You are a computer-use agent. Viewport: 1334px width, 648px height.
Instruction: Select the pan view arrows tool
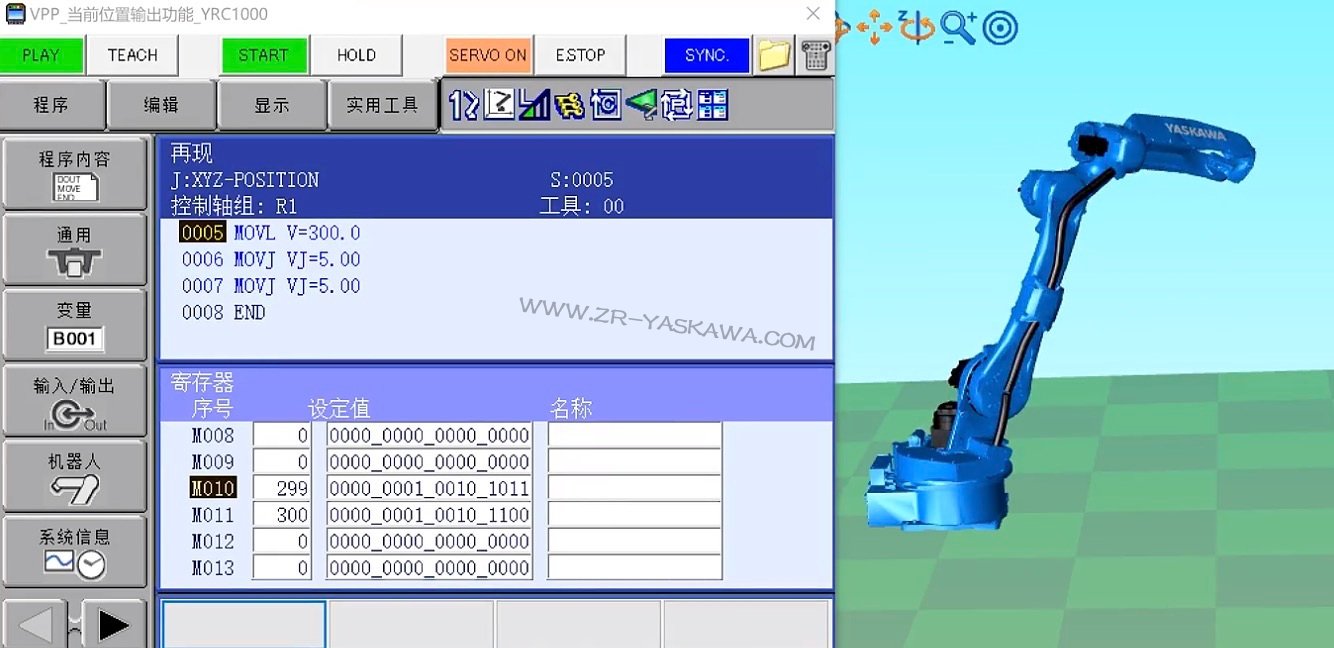[874, 27]
